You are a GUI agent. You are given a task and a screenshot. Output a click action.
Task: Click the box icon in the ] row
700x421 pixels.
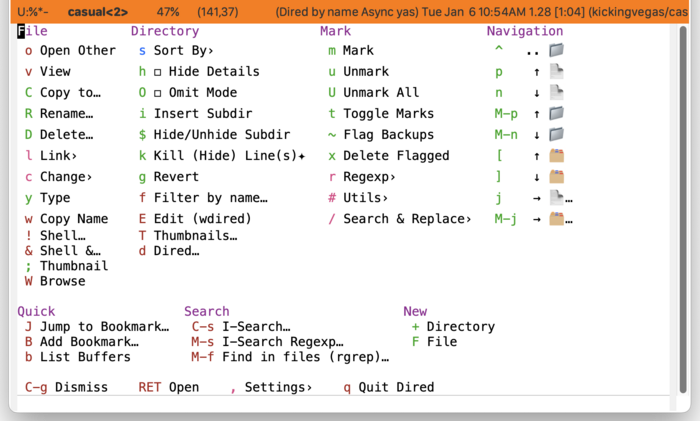click(x=556, y=176)
